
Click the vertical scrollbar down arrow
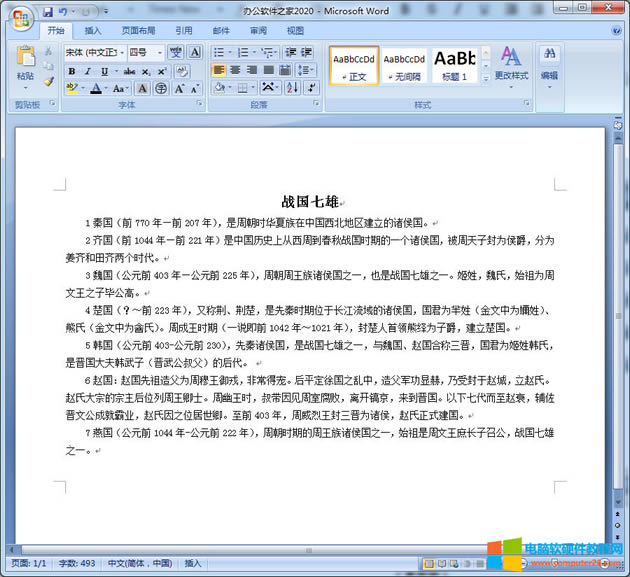[618, 503]
